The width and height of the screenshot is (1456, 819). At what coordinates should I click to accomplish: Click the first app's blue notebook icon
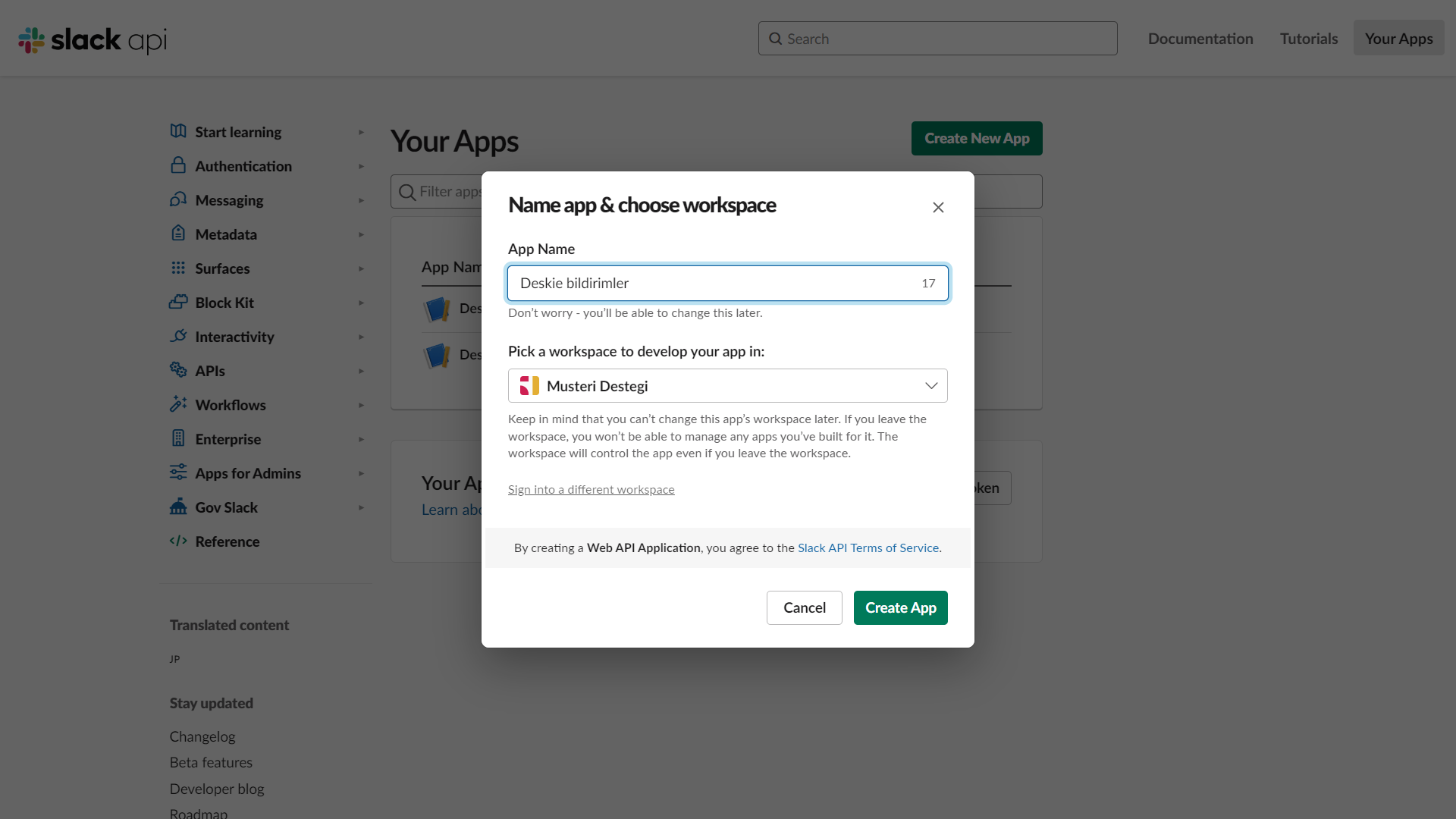click(438, 309)
